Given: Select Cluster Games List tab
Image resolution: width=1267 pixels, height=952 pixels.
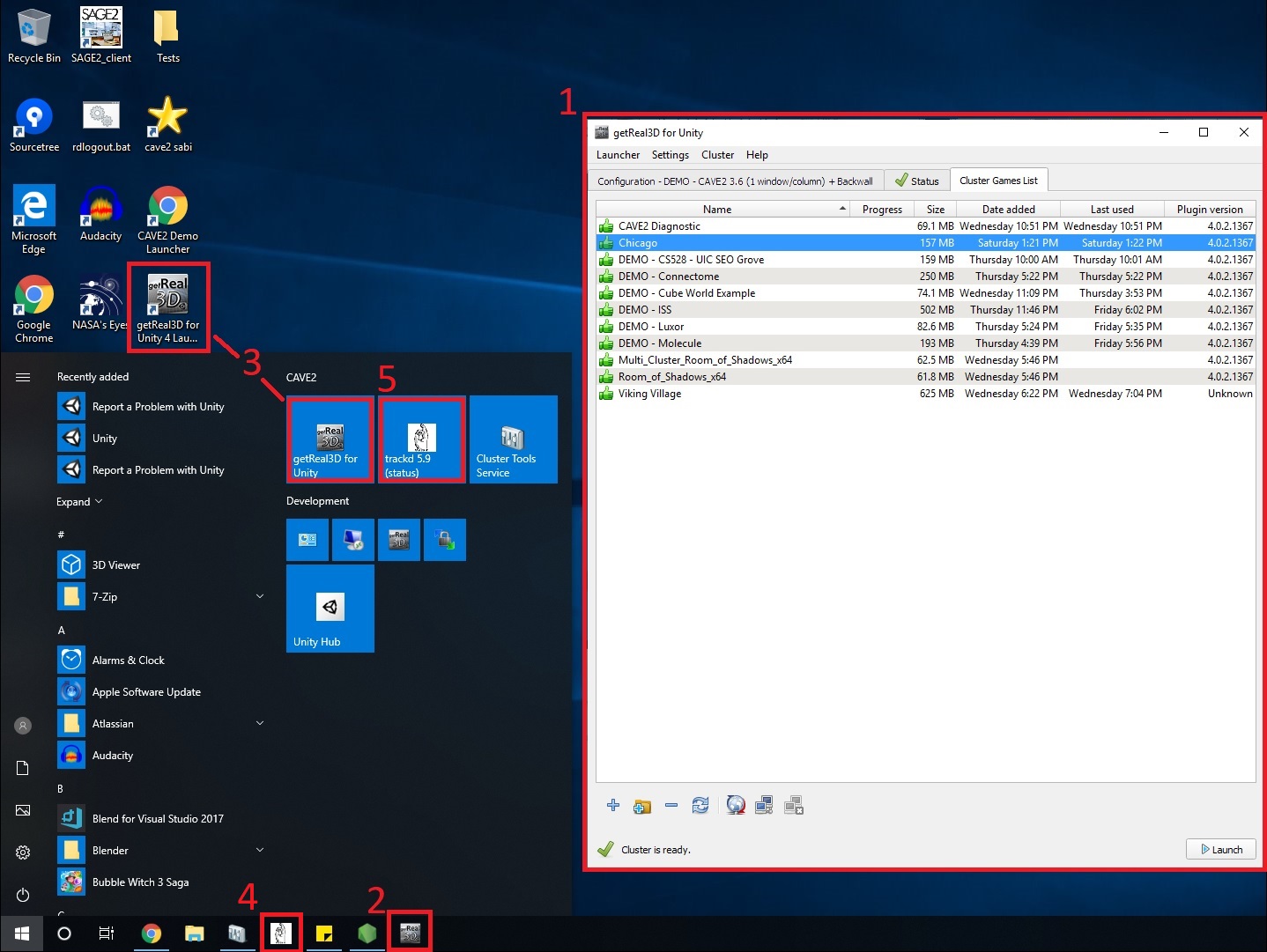Looking at the screenshot, I should tap(998, 180).
